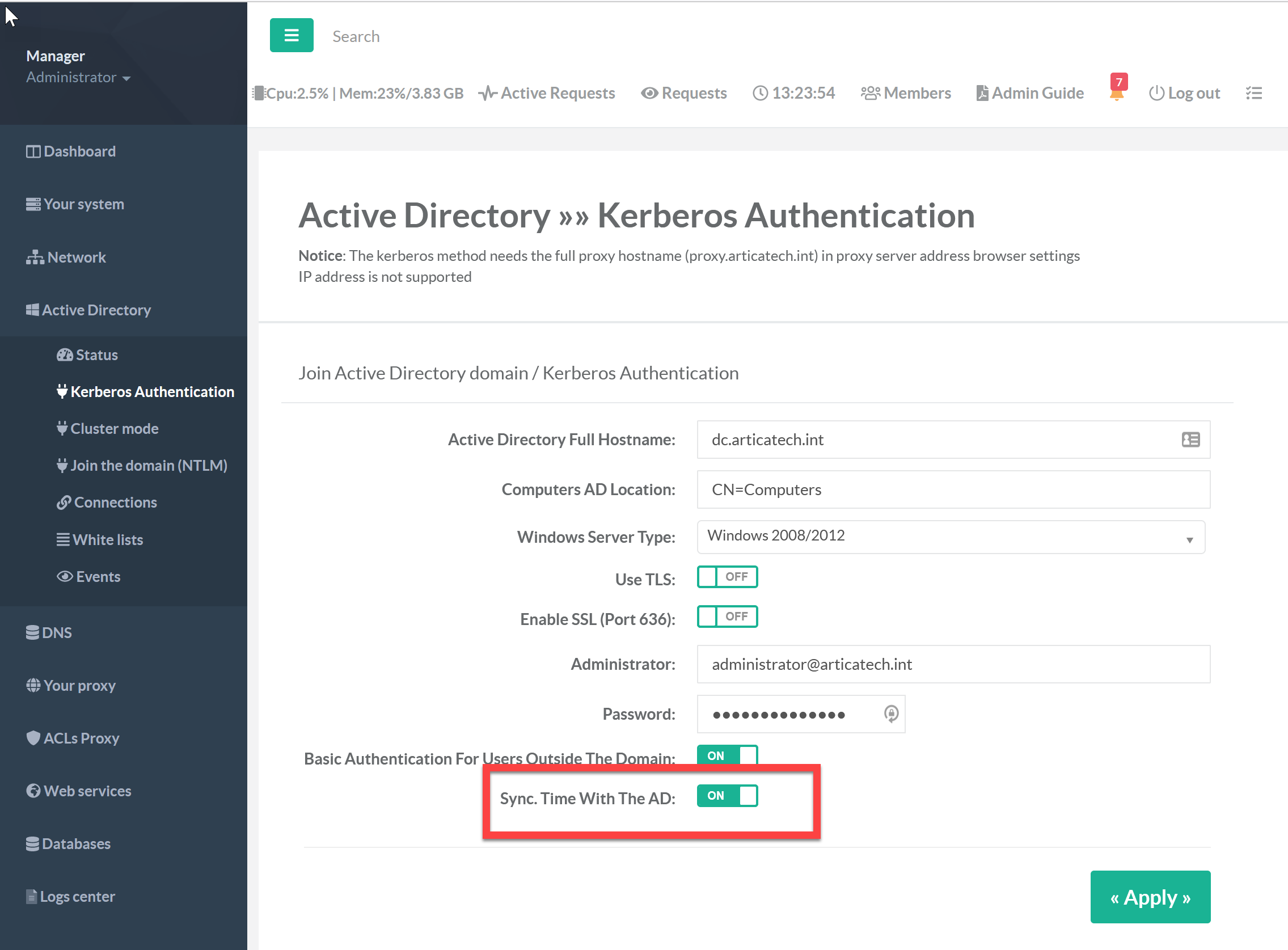Enable the SSL Port 636 switch
1288x950 pixels.
point(727,617)
